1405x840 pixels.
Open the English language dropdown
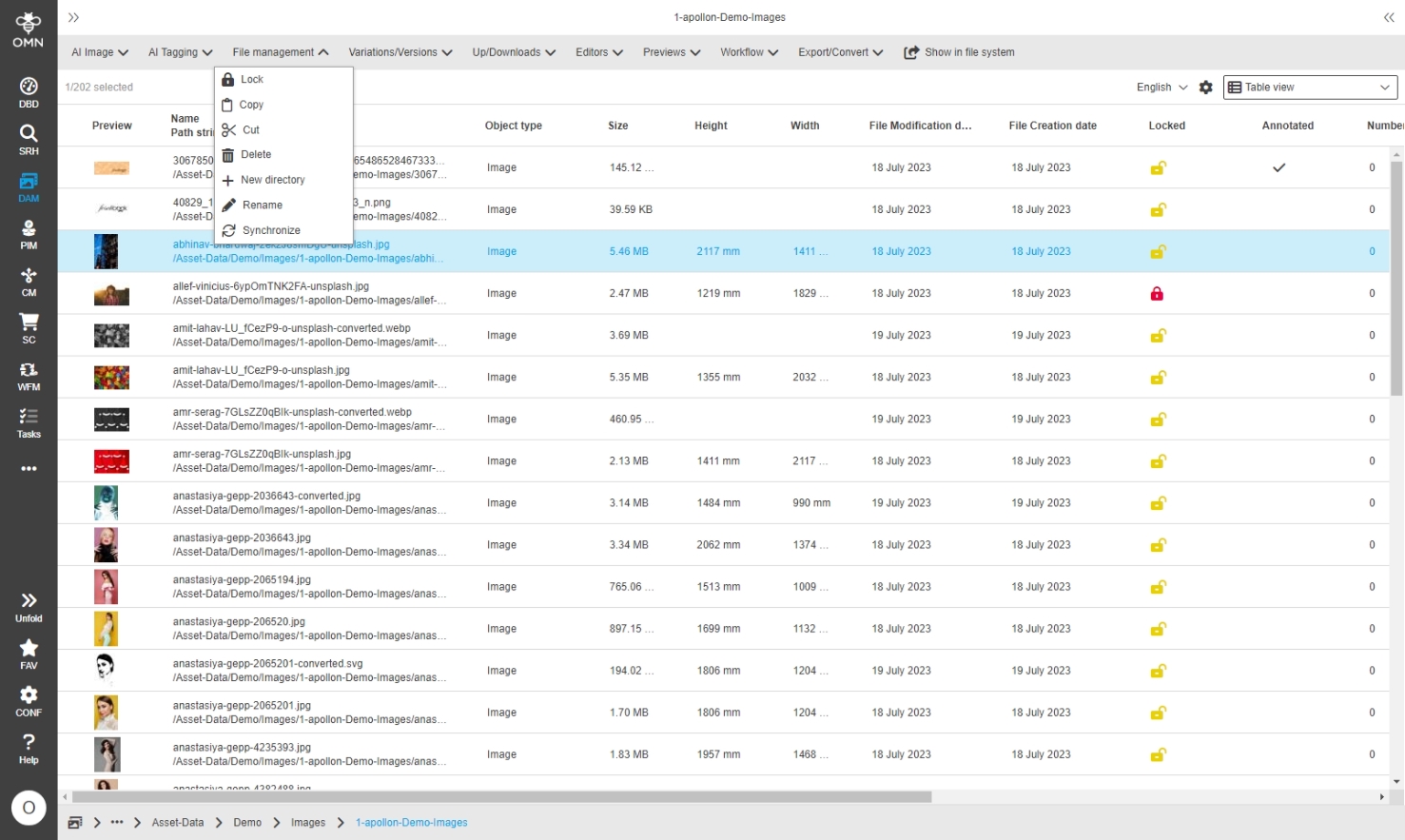1161,88
